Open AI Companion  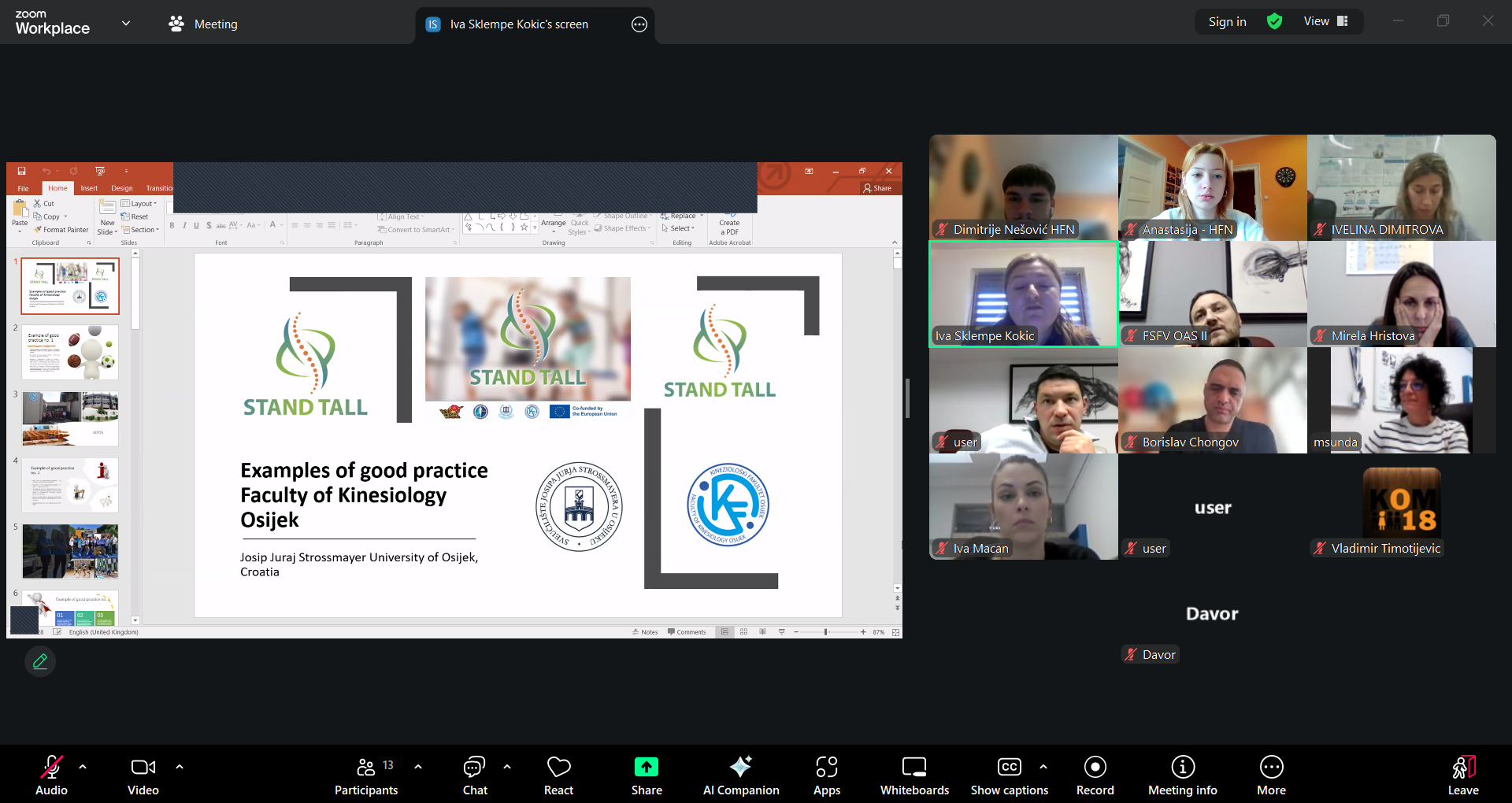740,775
